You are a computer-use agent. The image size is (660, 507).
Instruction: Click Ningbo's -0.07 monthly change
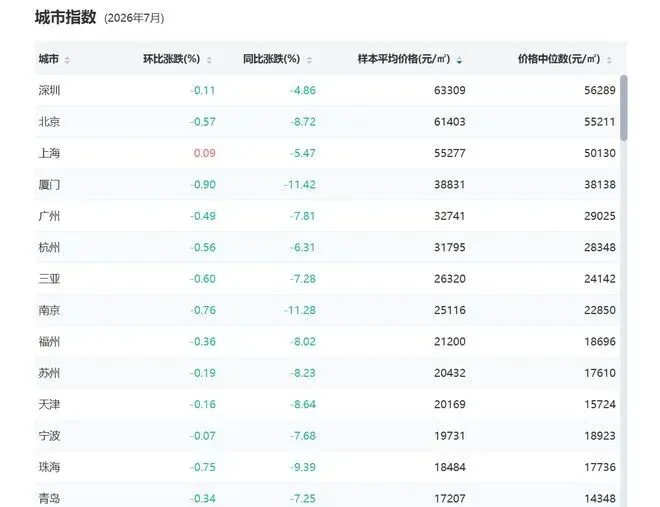coord(202,436)
